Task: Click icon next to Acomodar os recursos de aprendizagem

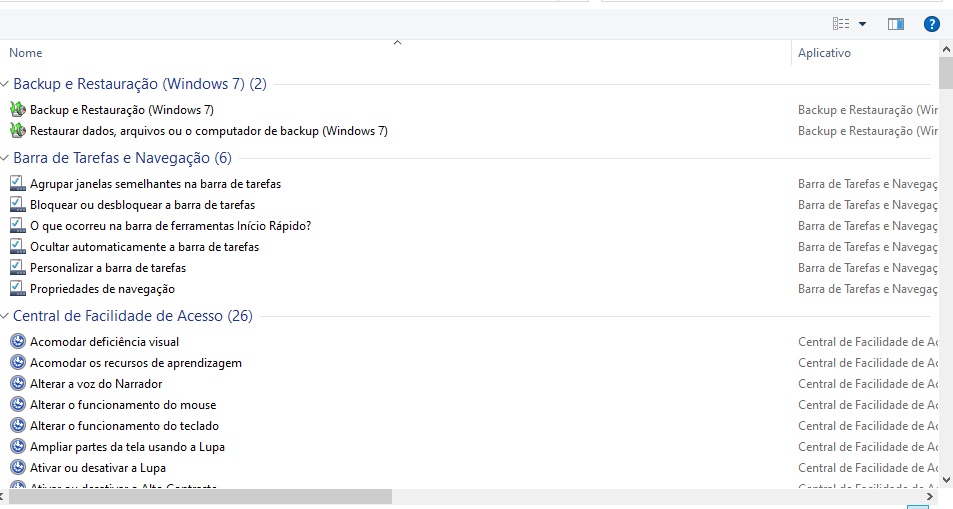Action: (x=18, y=363)
